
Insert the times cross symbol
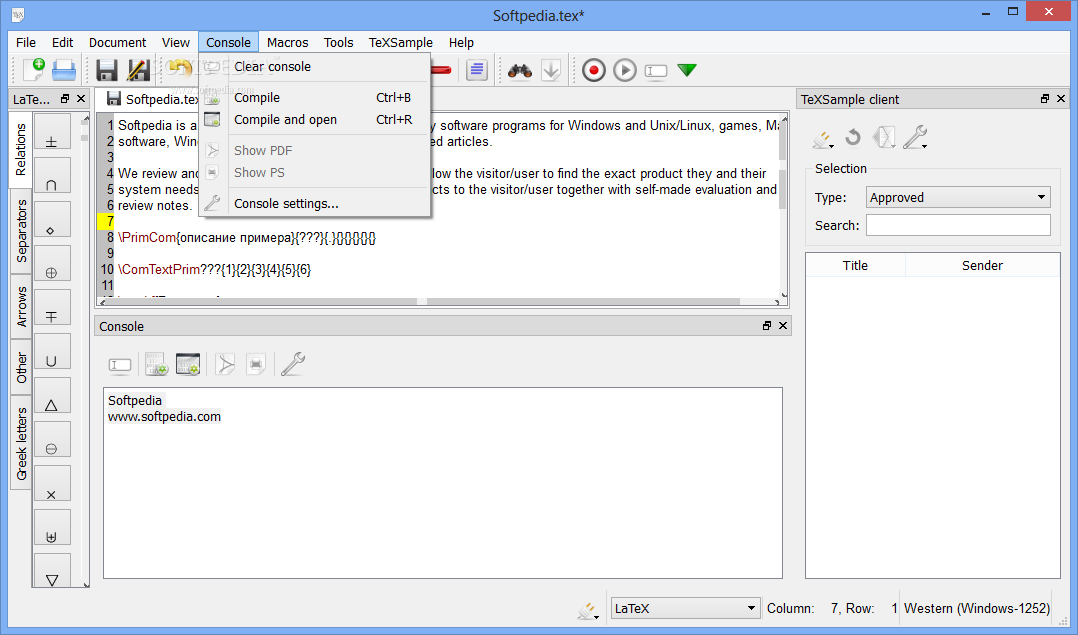tap(52, 483)
